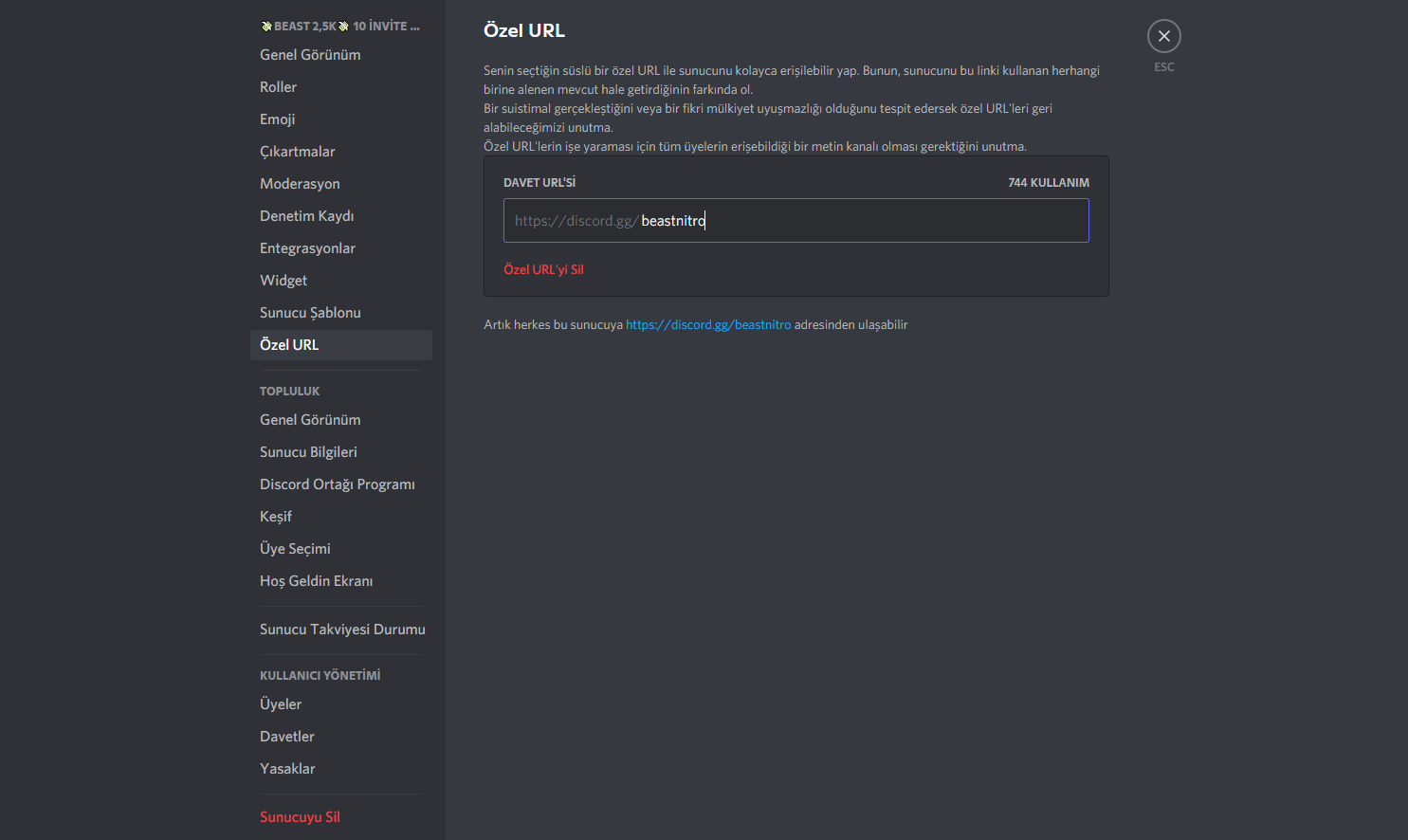1408x840 pixels.
Task: Click the DAVET URL'Sİ label
Action: [x=539, y=183]
